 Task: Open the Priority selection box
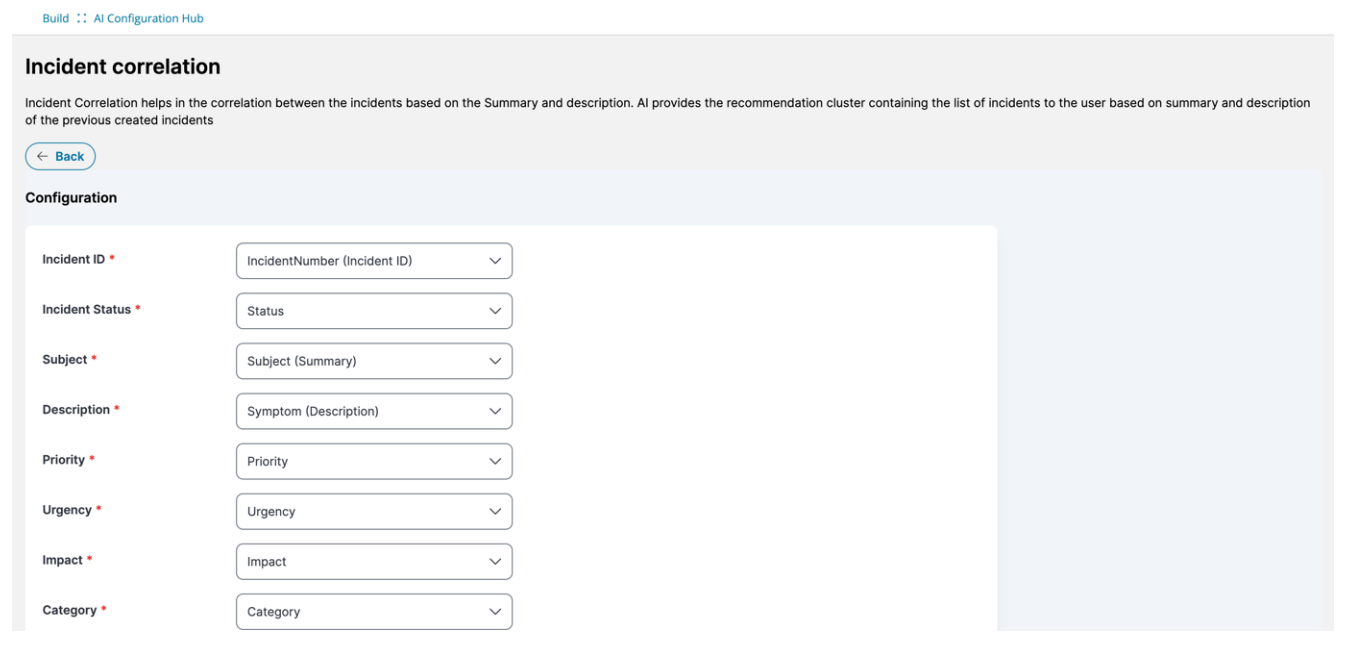360,461
